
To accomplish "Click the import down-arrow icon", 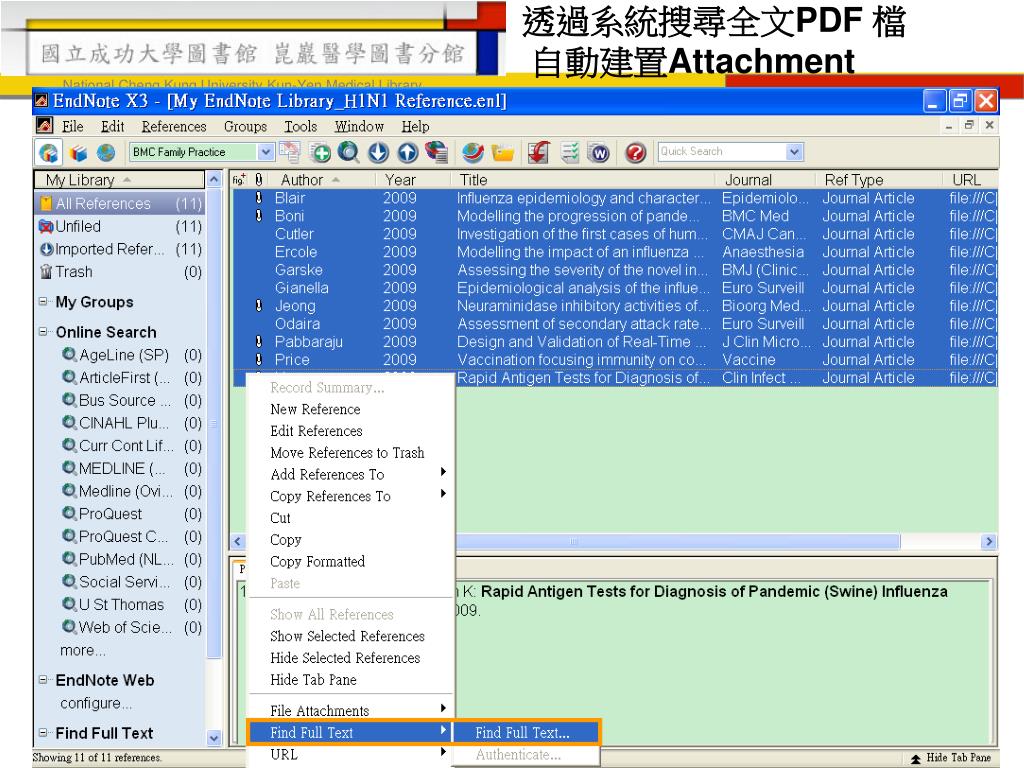I will tap(378, 152).
